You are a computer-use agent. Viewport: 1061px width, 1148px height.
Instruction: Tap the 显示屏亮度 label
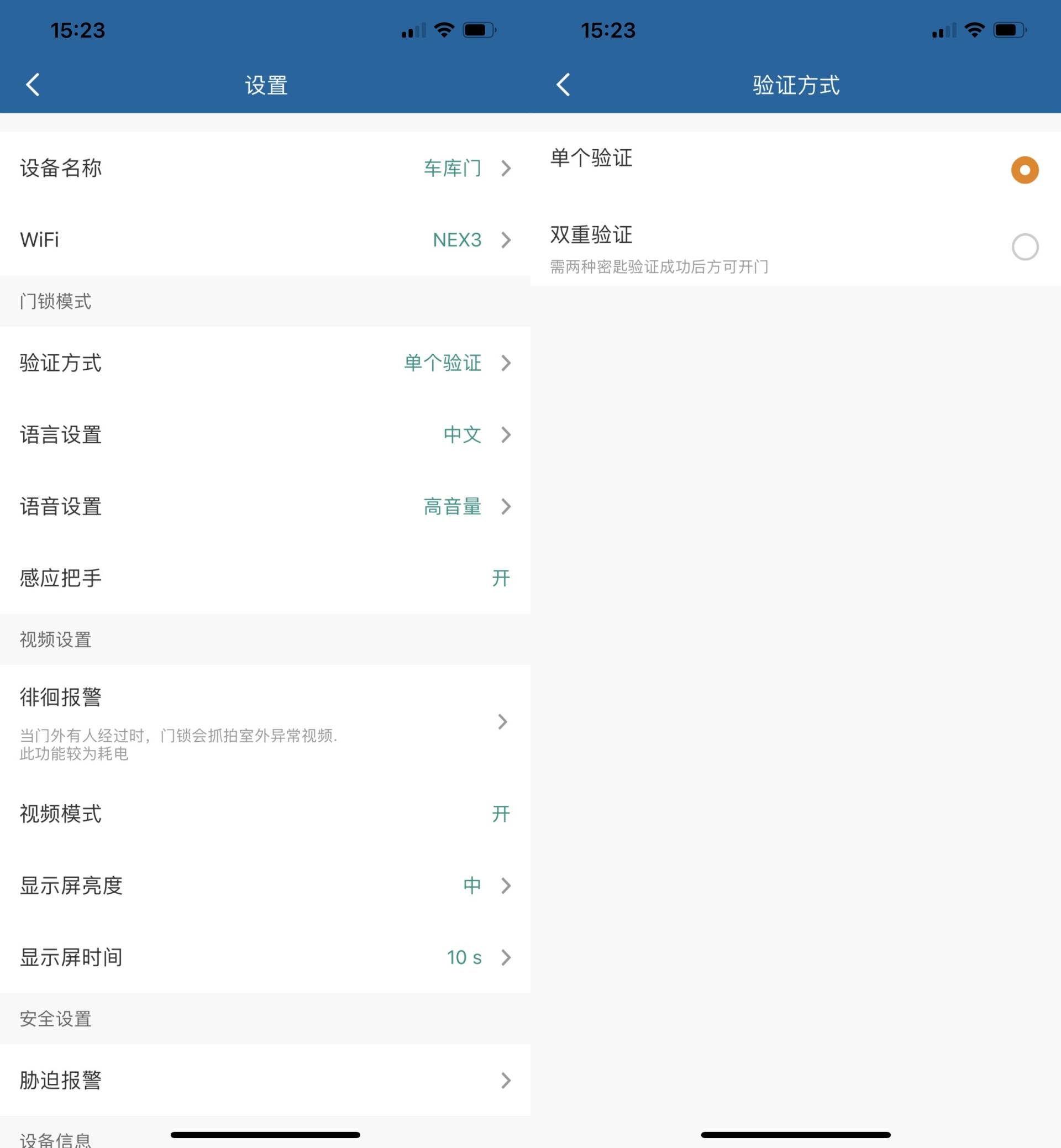coord(71,885)
